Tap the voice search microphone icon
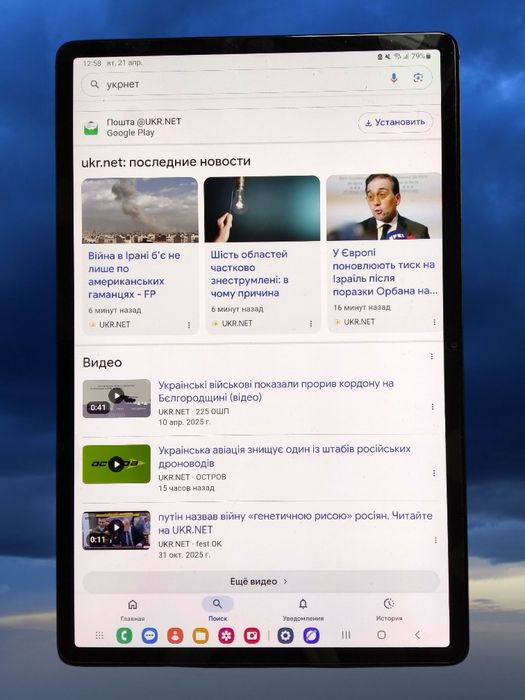Screen dimensions: 525x700 pos(394,78)
